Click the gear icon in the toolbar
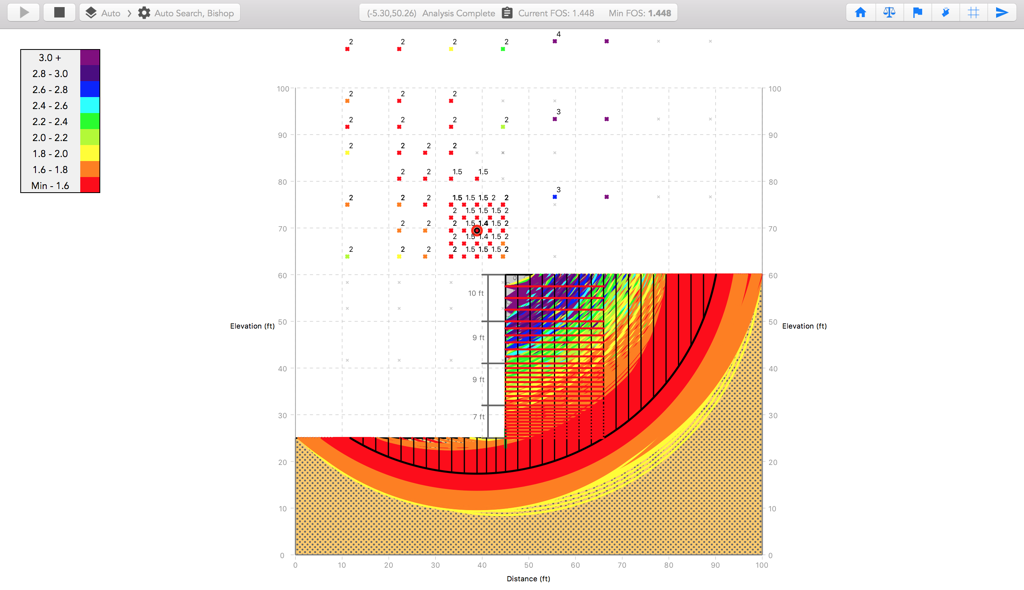The width and height of the screenshot is (1024, 590). [x=144, y=12]
